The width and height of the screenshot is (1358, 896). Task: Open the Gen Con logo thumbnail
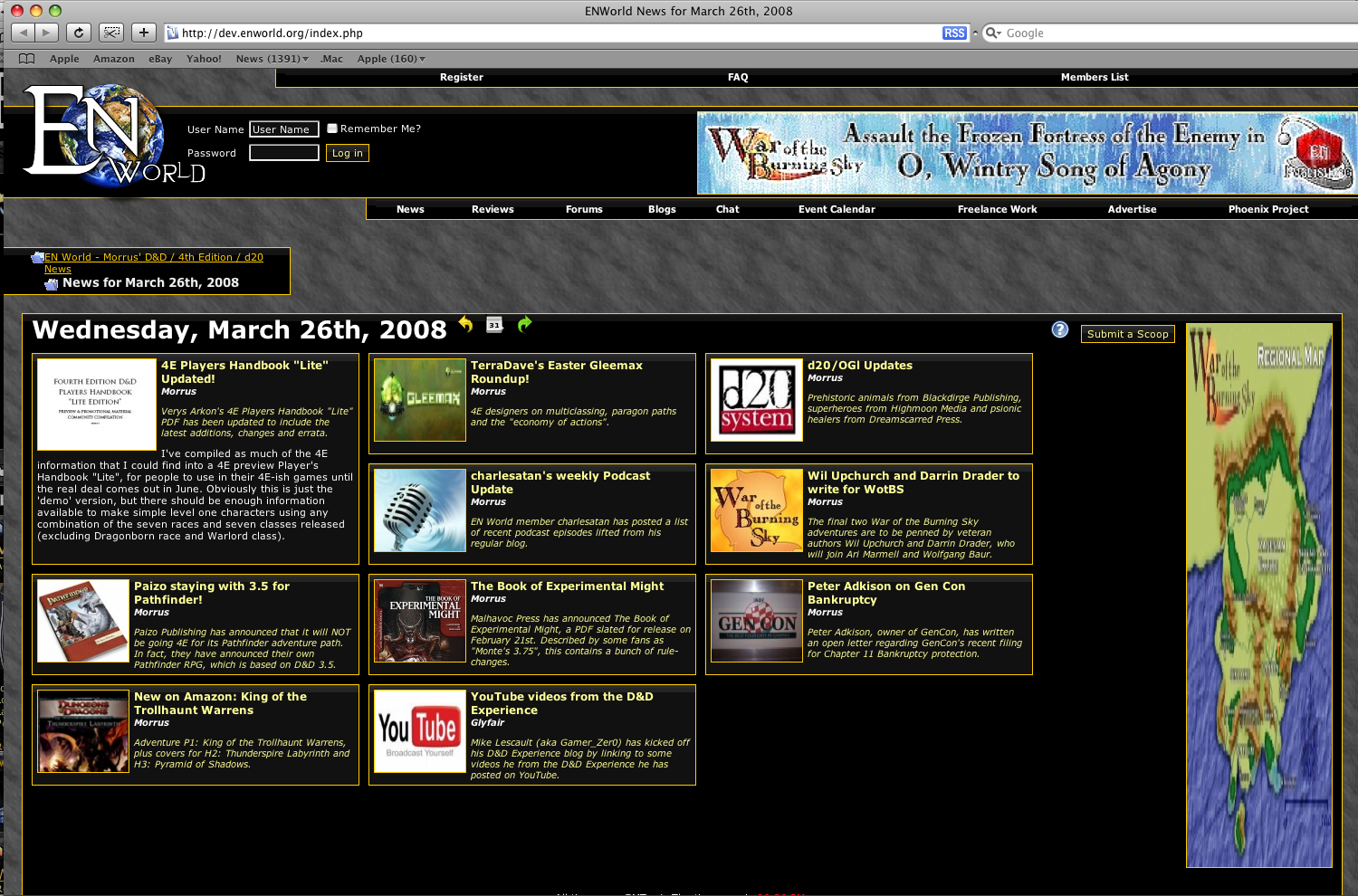coord(757,621)
